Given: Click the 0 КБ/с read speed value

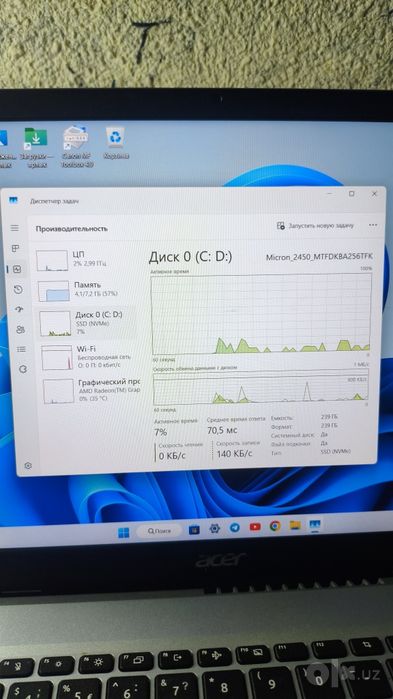Looking at the screenshot, I should (x=172, y=456).
